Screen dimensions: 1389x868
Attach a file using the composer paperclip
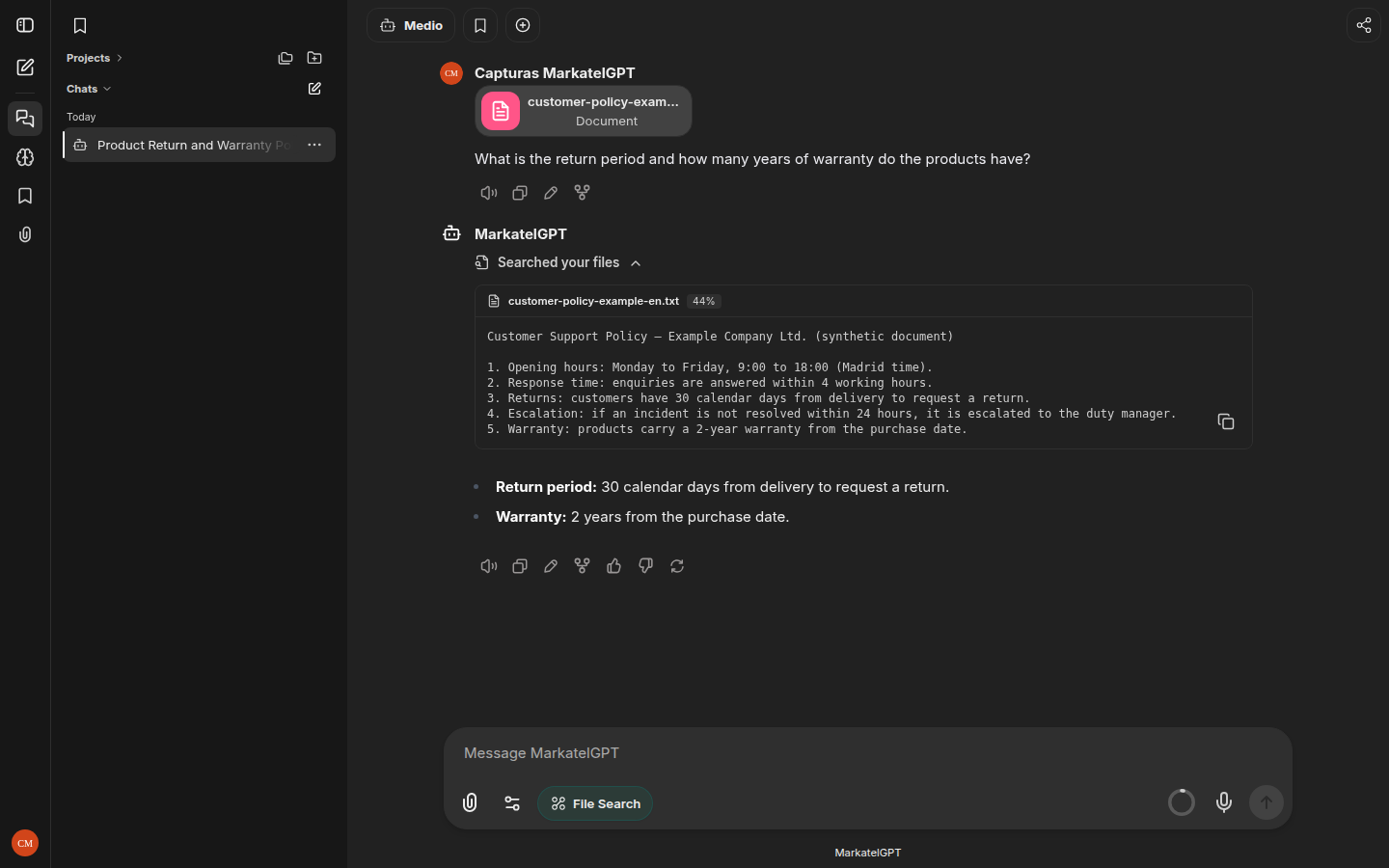[470, 802]
